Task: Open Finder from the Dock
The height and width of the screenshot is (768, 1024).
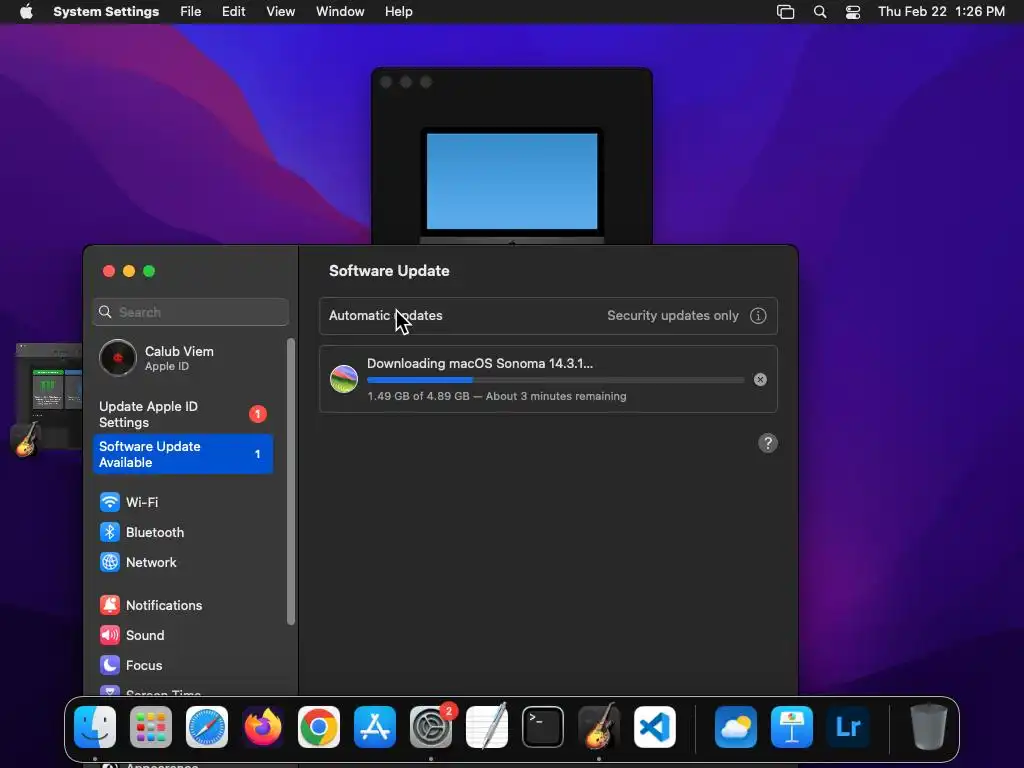Action: 95,727
